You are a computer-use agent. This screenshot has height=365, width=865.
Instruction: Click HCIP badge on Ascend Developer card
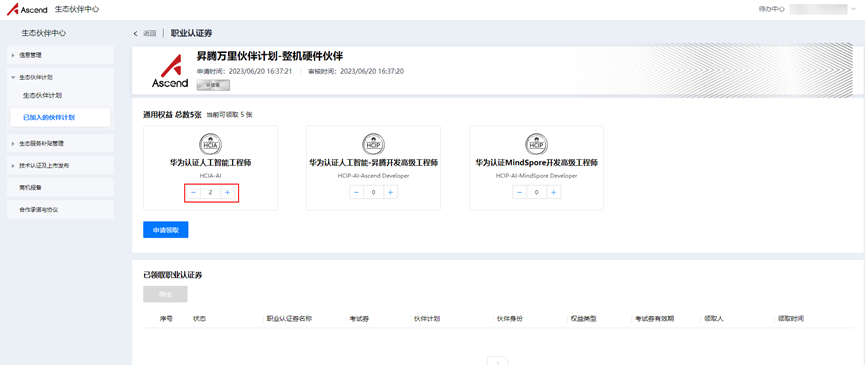[373, 144]
